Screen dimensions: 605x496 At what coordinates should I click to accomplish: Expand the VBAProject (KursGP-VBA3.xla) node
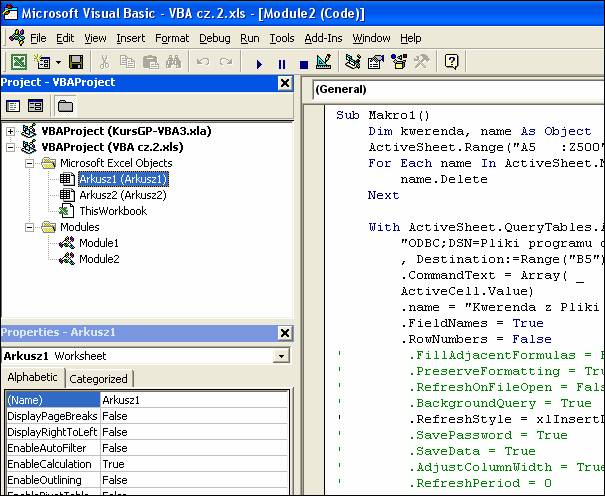(10, 132)
